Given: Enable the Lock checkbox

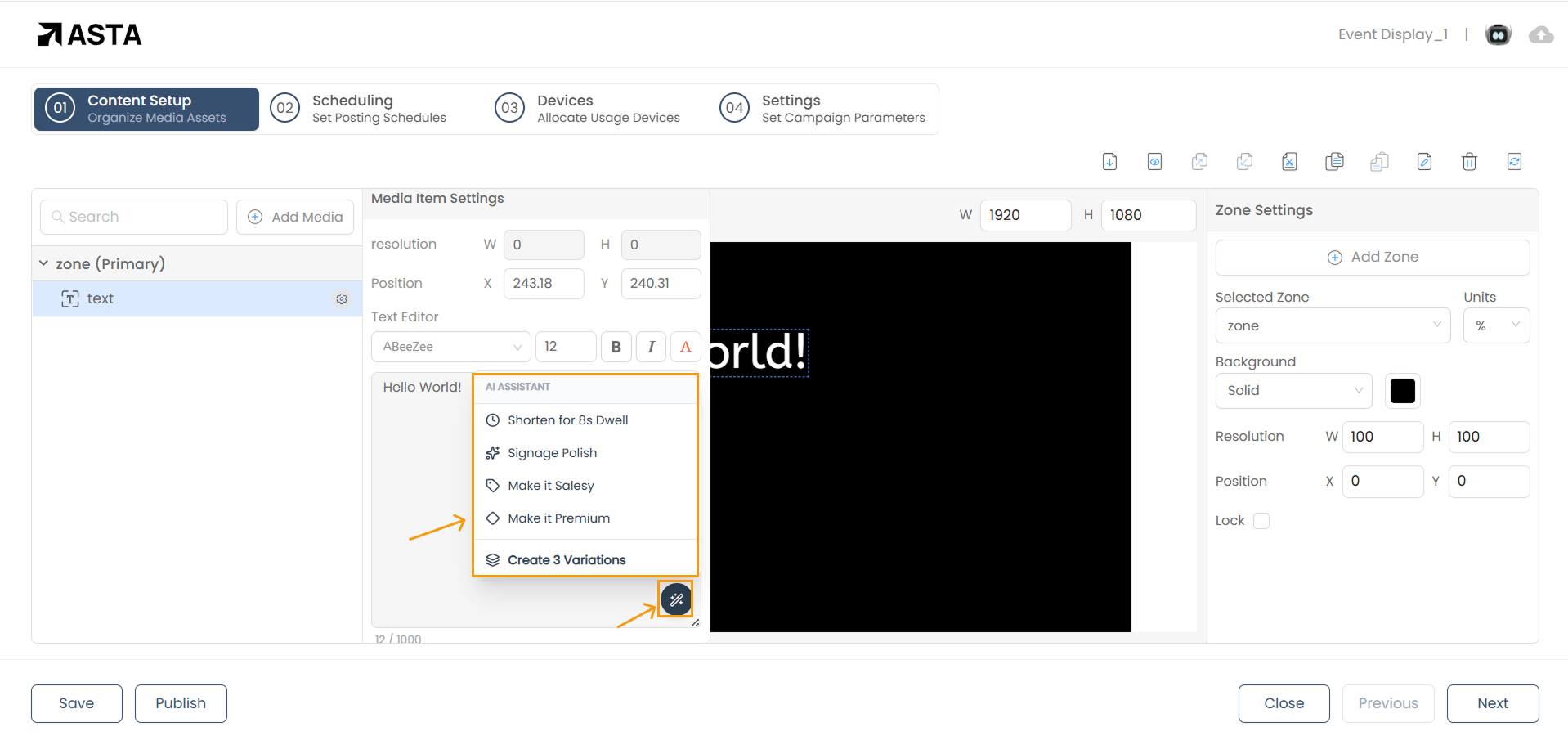Looking at the screenshot, I should [x=1261, y=521].
